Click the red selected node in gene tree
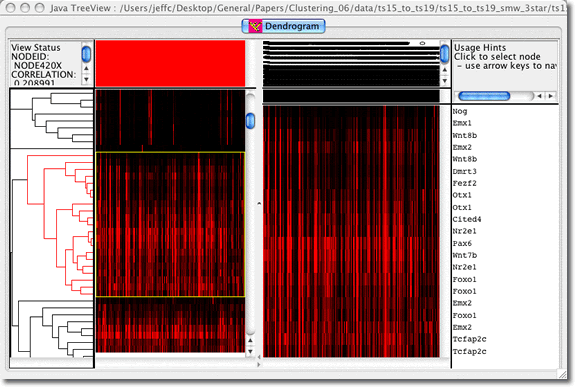This screenshot has height=387, width=575. click(x=28, y=179)
